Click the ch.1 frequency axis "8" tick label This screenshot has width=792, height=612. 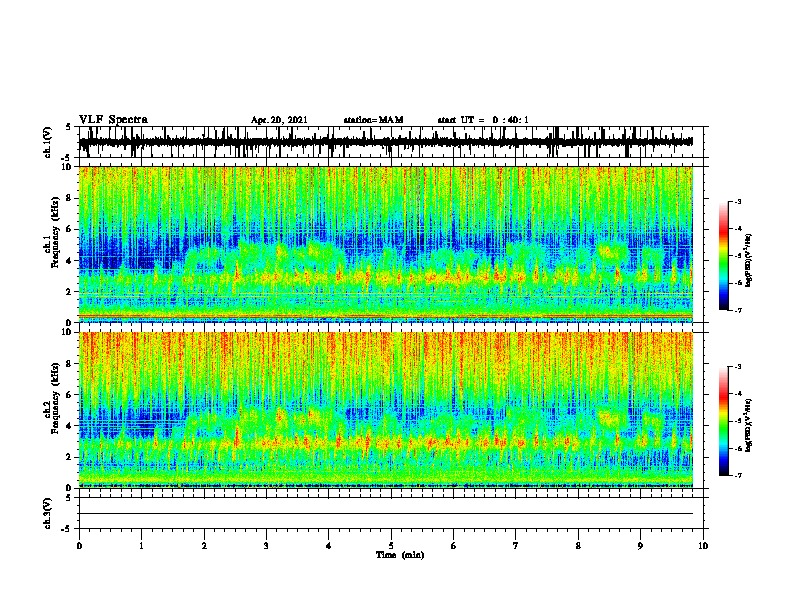click(70, 198)
